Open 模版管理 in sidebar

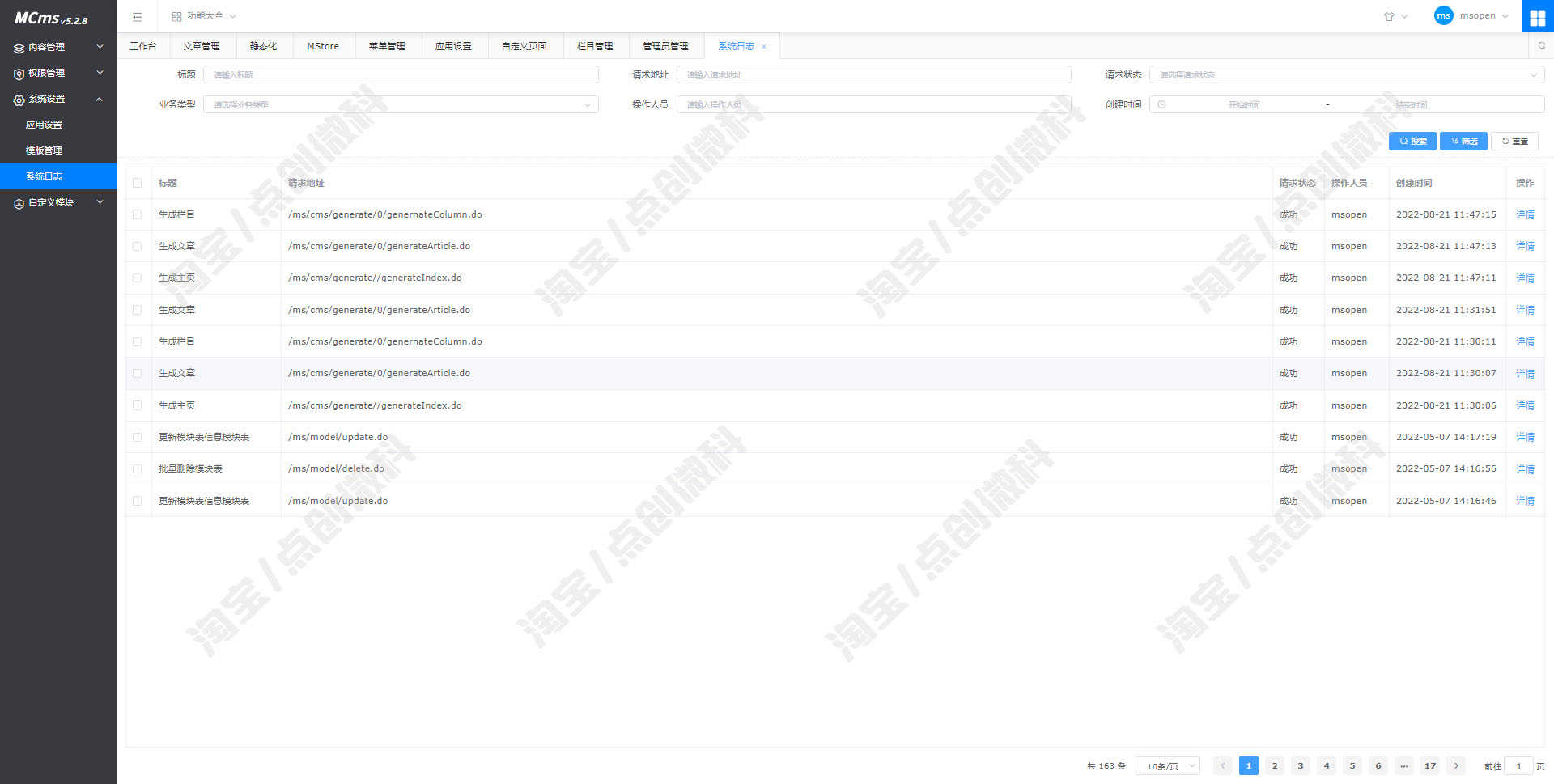[58, 150]
